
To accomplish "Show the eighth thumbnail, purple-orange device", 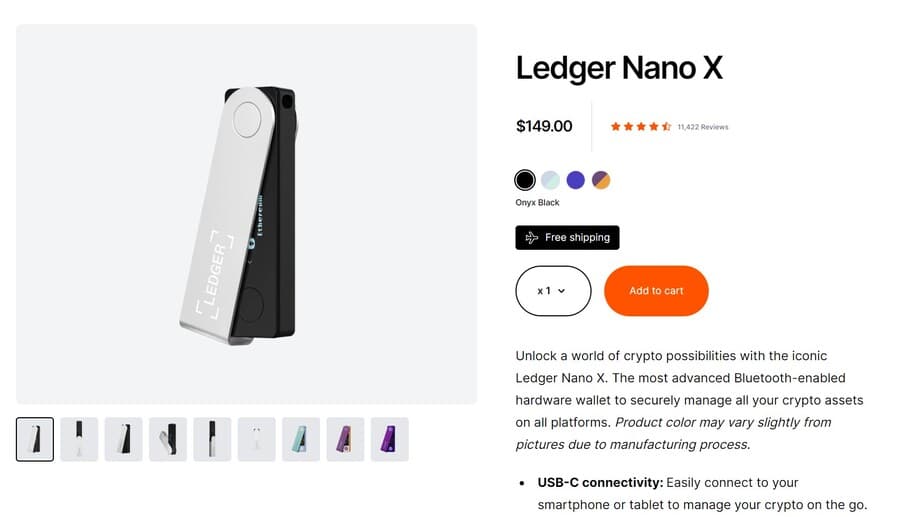I will (x=345, y=439).
